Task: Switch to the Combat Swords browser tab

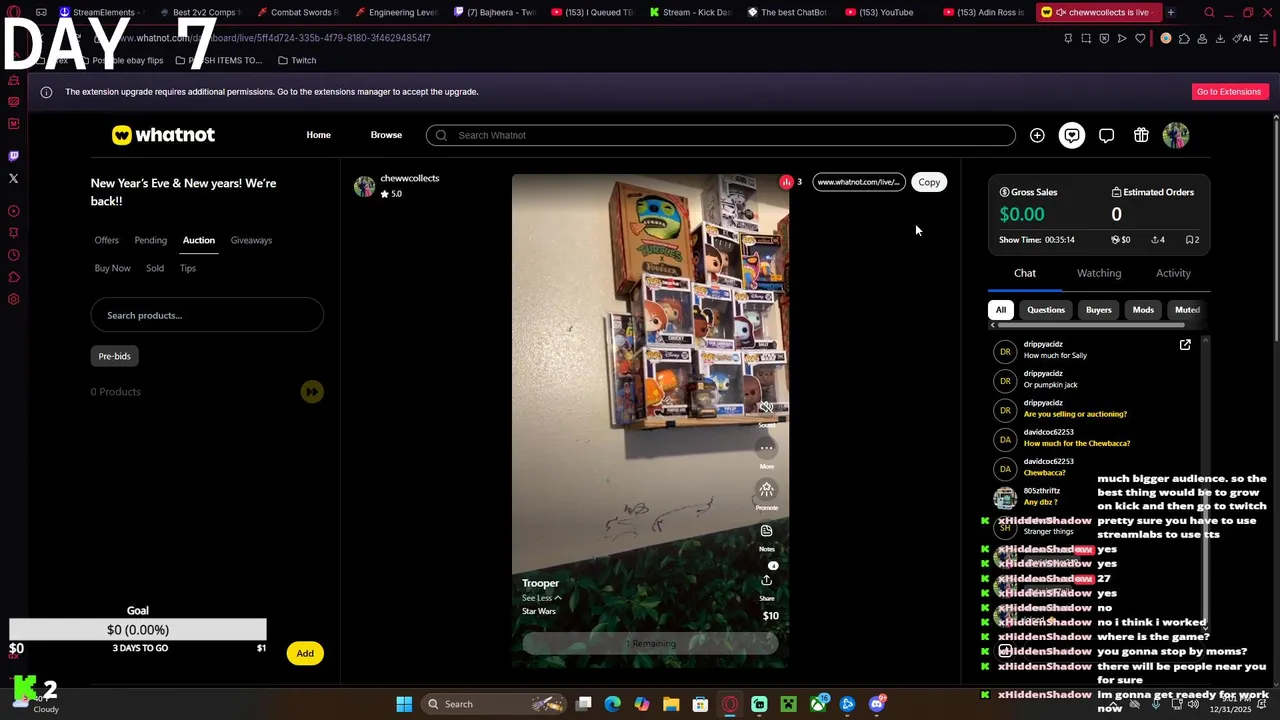Action: 298,12
